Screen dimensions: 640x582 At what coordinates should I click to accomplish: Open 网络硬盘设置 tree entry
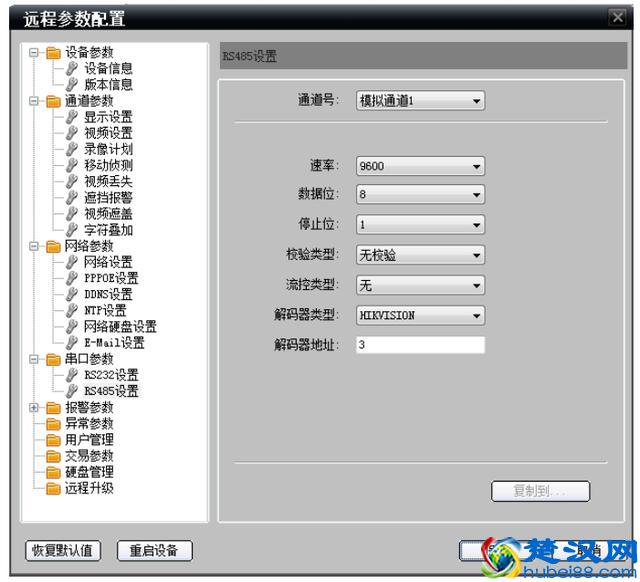tap(120, 327)
